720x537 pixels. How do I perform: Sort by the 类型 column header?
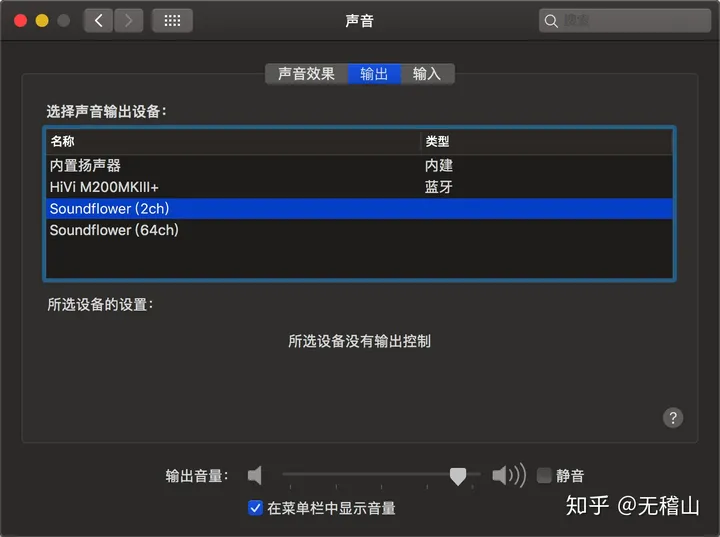(x=546, y=141)
